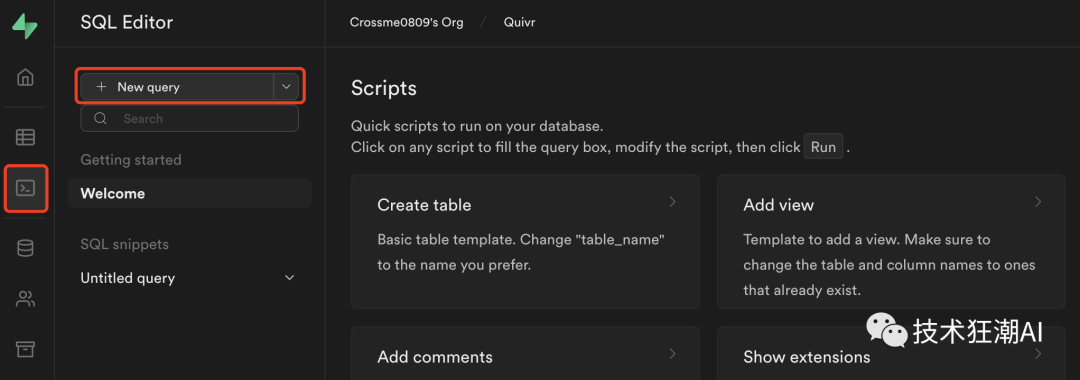Open Crossme0809's Org breadcrumb
The image size is (1080, 380).
(406, 22)
